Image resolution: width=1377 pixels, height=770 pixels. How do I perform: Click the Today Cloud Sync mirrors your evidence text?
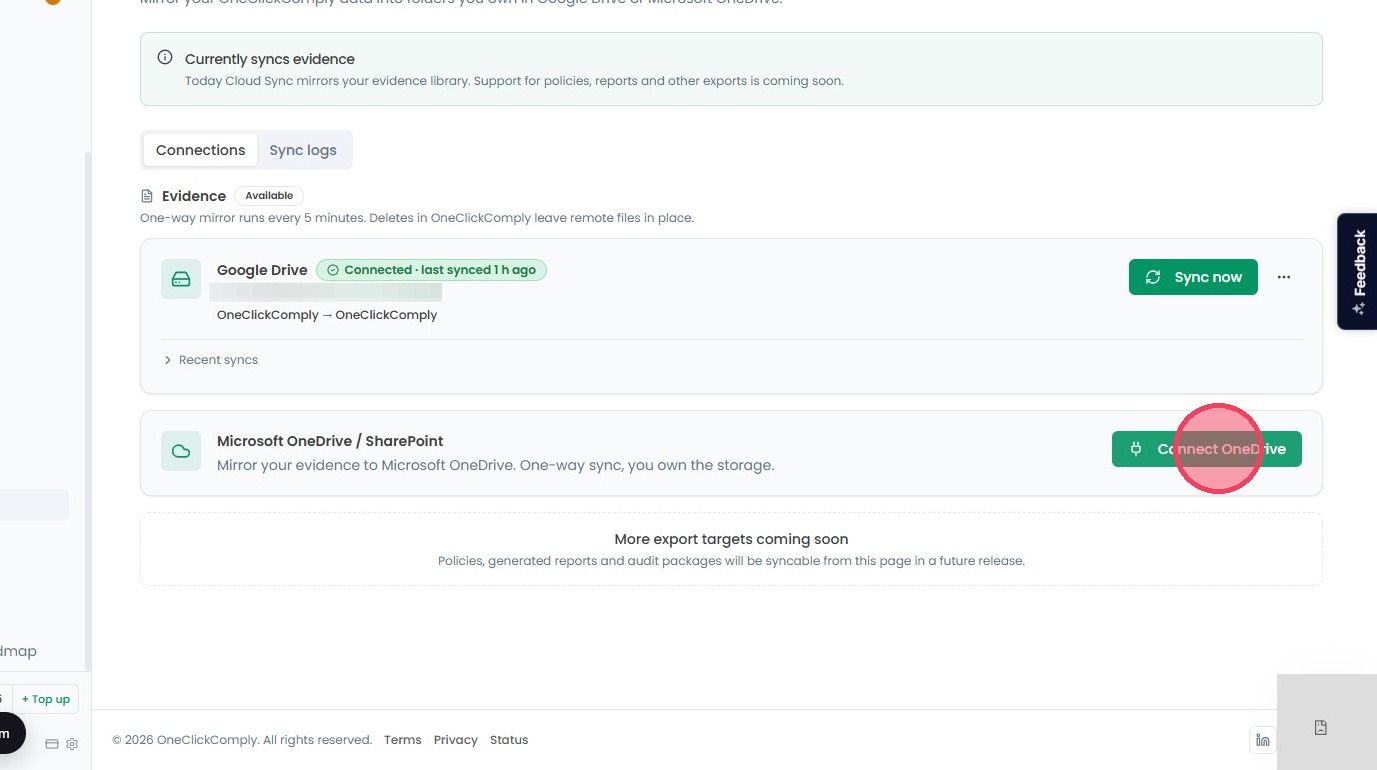(514, 81)
